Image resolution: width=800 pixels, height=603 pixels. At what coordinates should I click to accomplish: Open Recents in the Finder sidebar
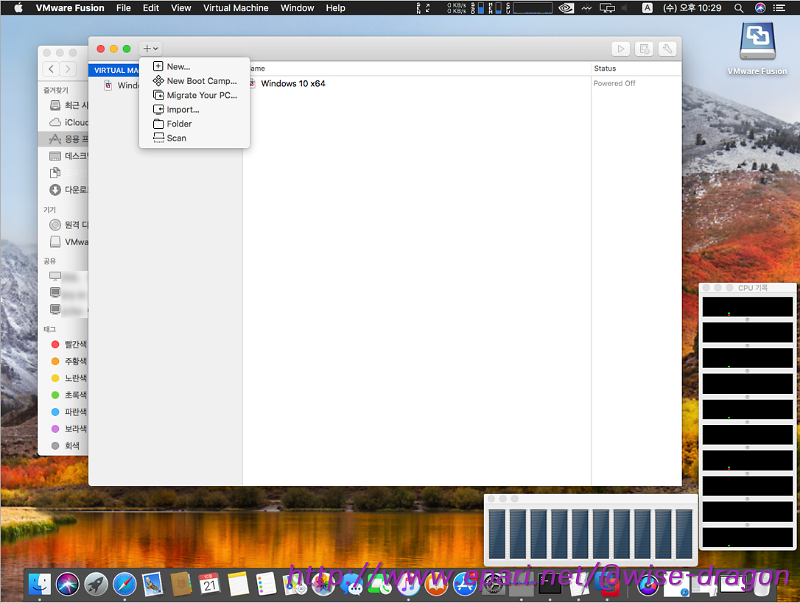click(68, 105)
